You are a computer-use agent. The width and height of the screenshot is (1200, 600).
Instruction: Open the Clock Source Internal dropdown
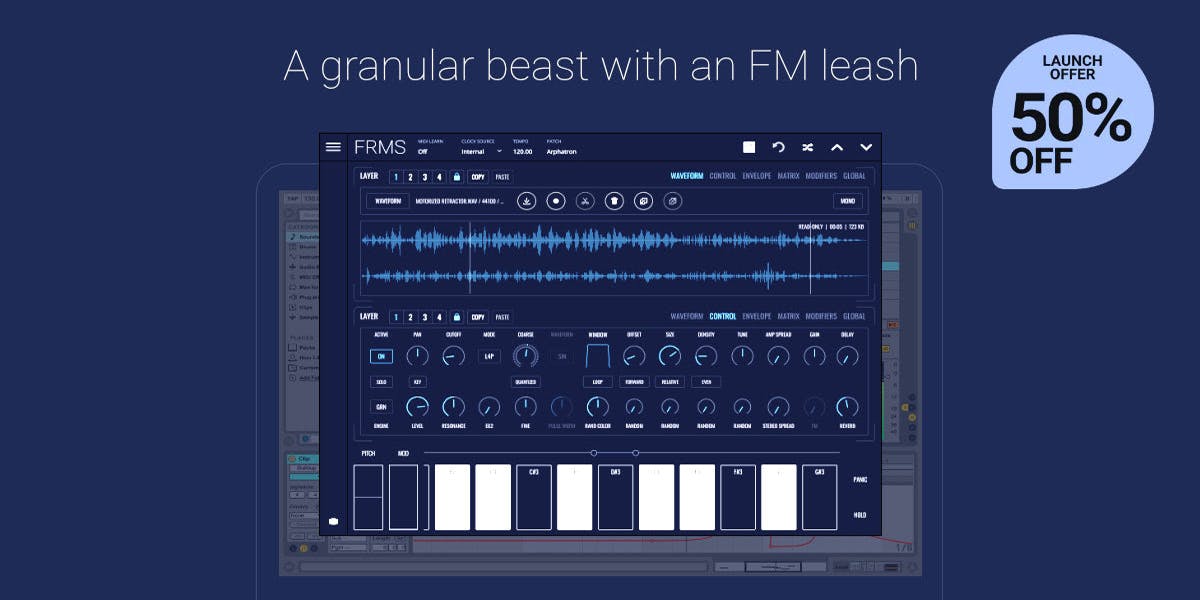click(x=481, y=152)
